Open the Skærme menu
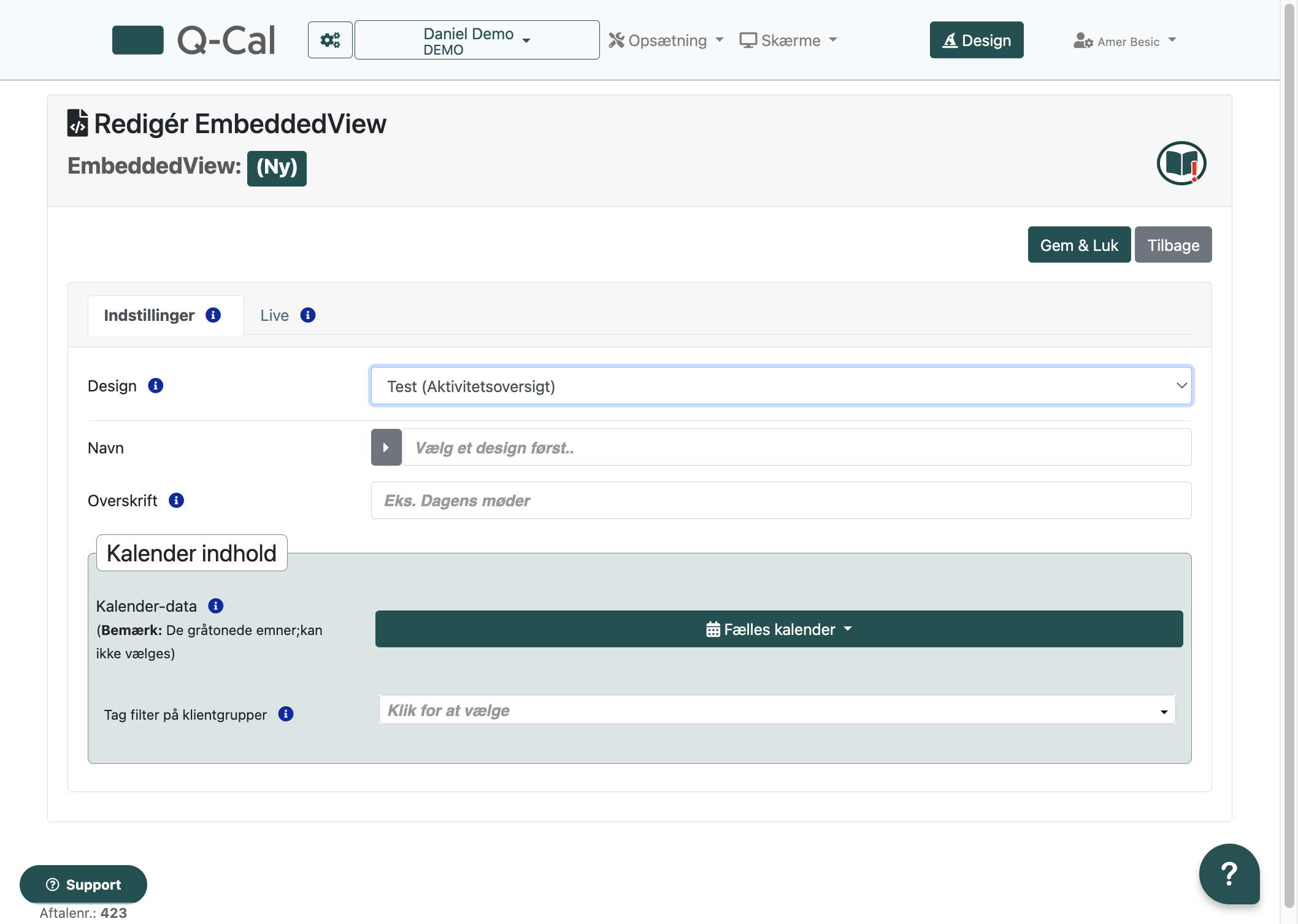The image size is (1298, 924). [788, 40]
